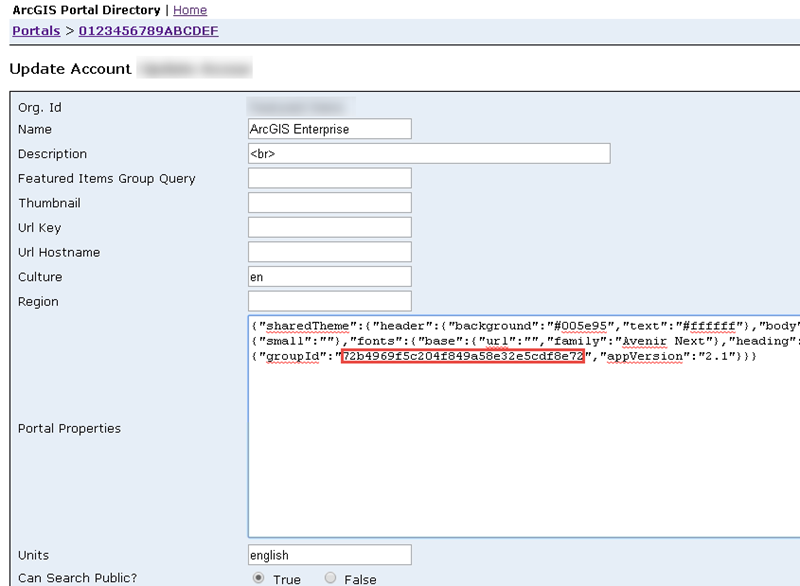This screenshot has height=586, width=800.
Task: Click the Units label
Action: click(34, 555)
